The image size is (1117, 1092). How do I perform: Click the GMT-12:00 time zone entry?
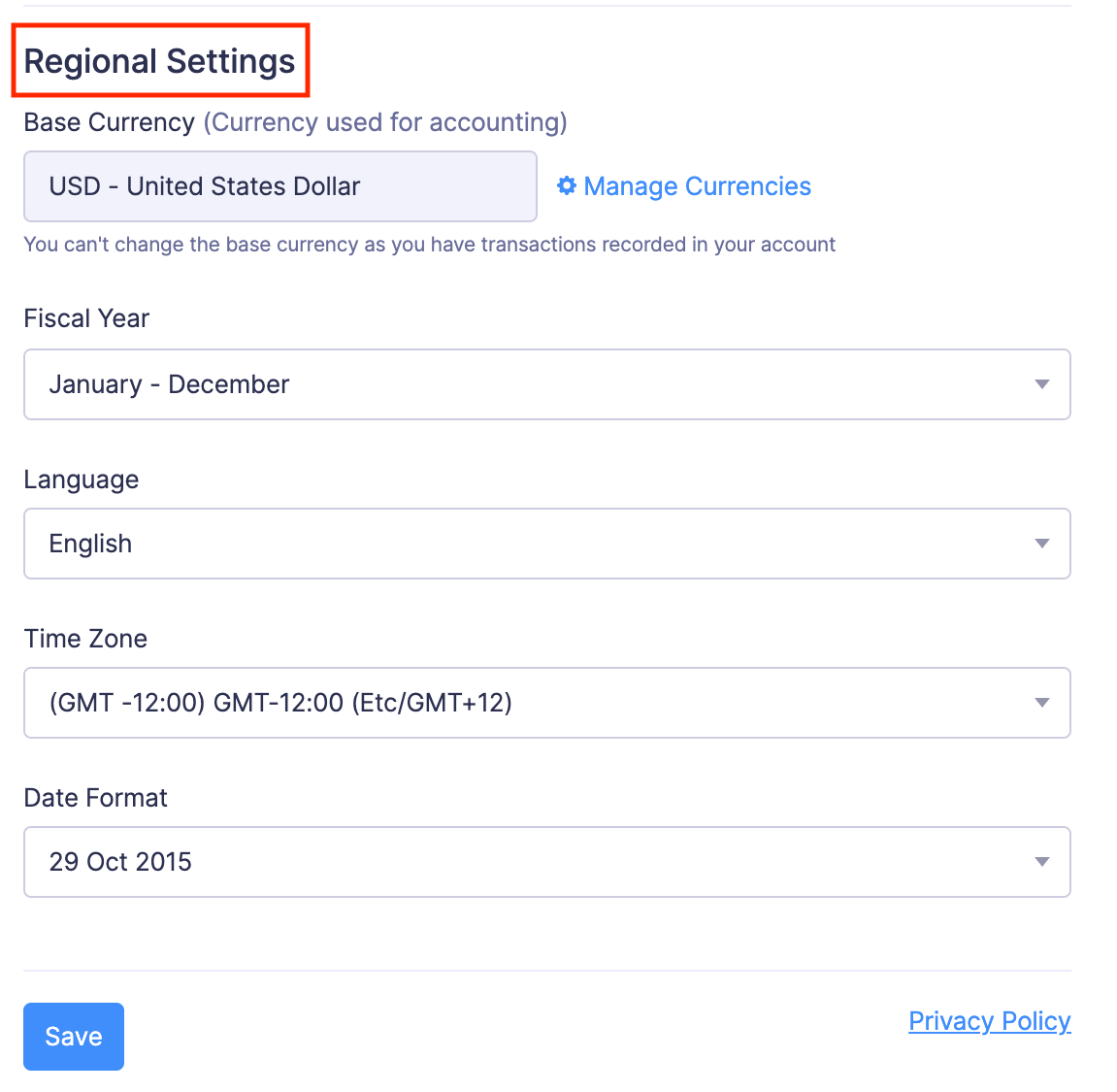(x=280, y=703)
